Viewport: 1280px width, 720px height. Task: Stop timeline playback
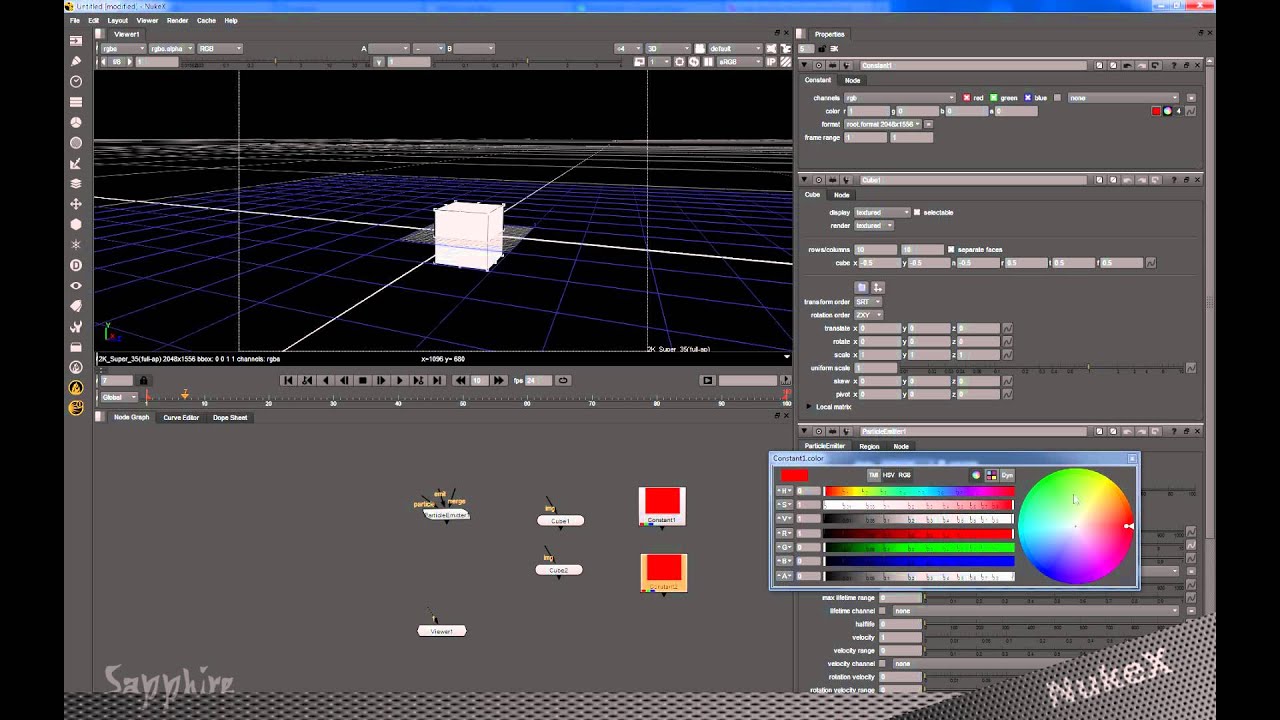[362, 380]
